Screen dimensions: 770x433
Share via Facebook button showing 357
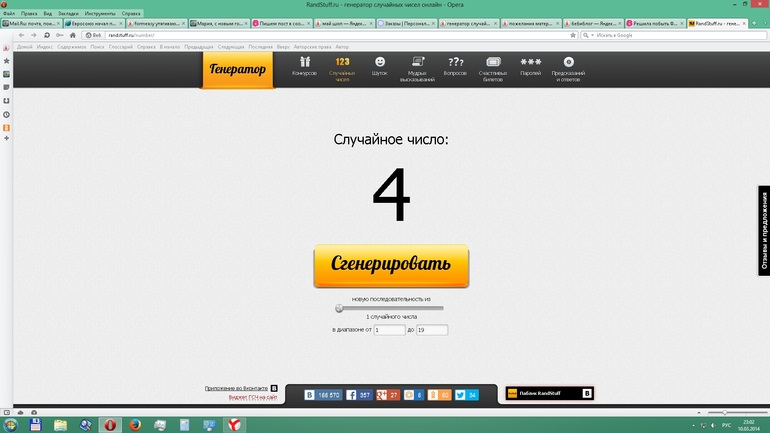[359, 395]
